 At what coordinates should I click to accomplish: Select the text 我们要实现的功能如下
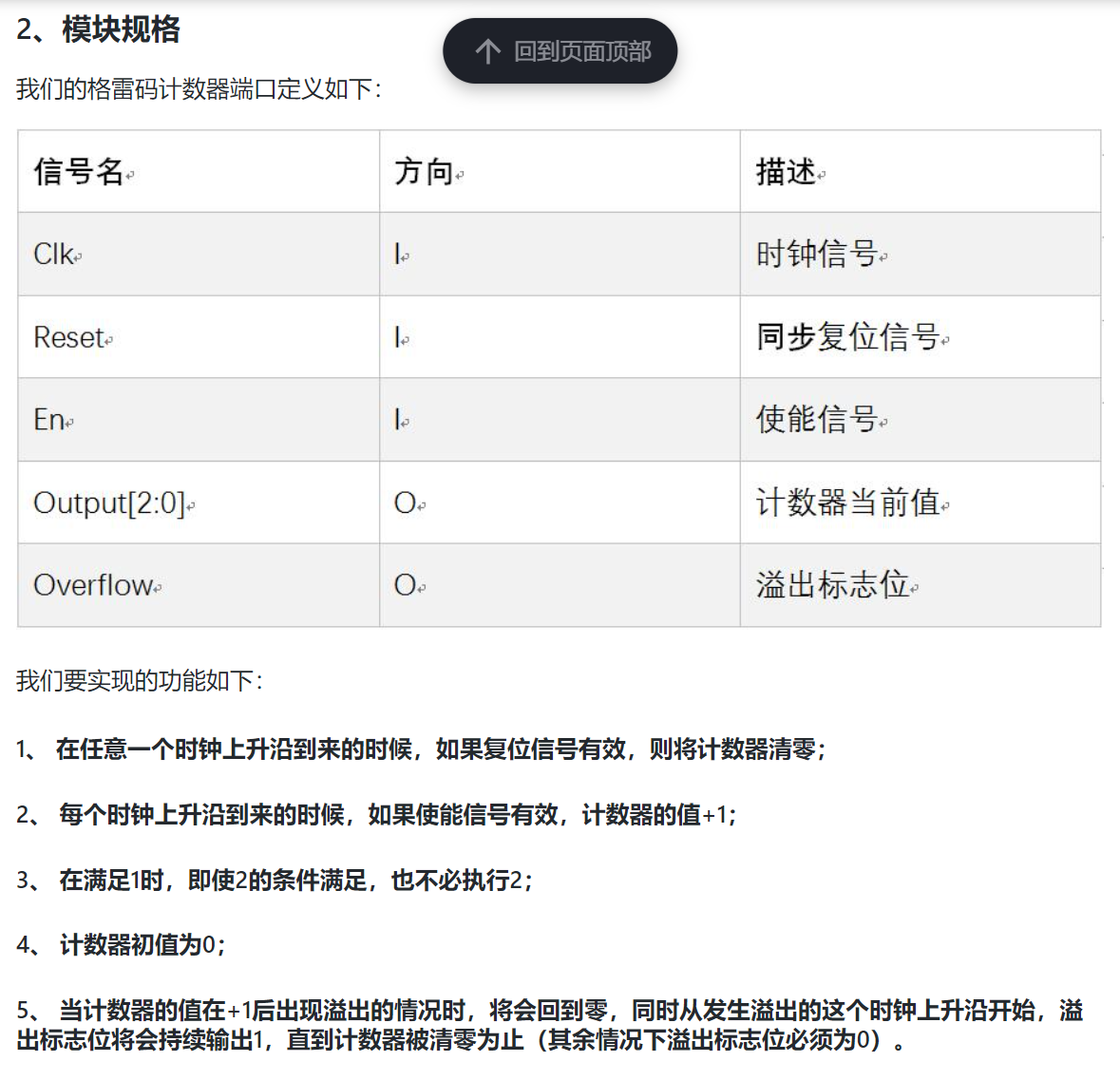click(140, 681)
